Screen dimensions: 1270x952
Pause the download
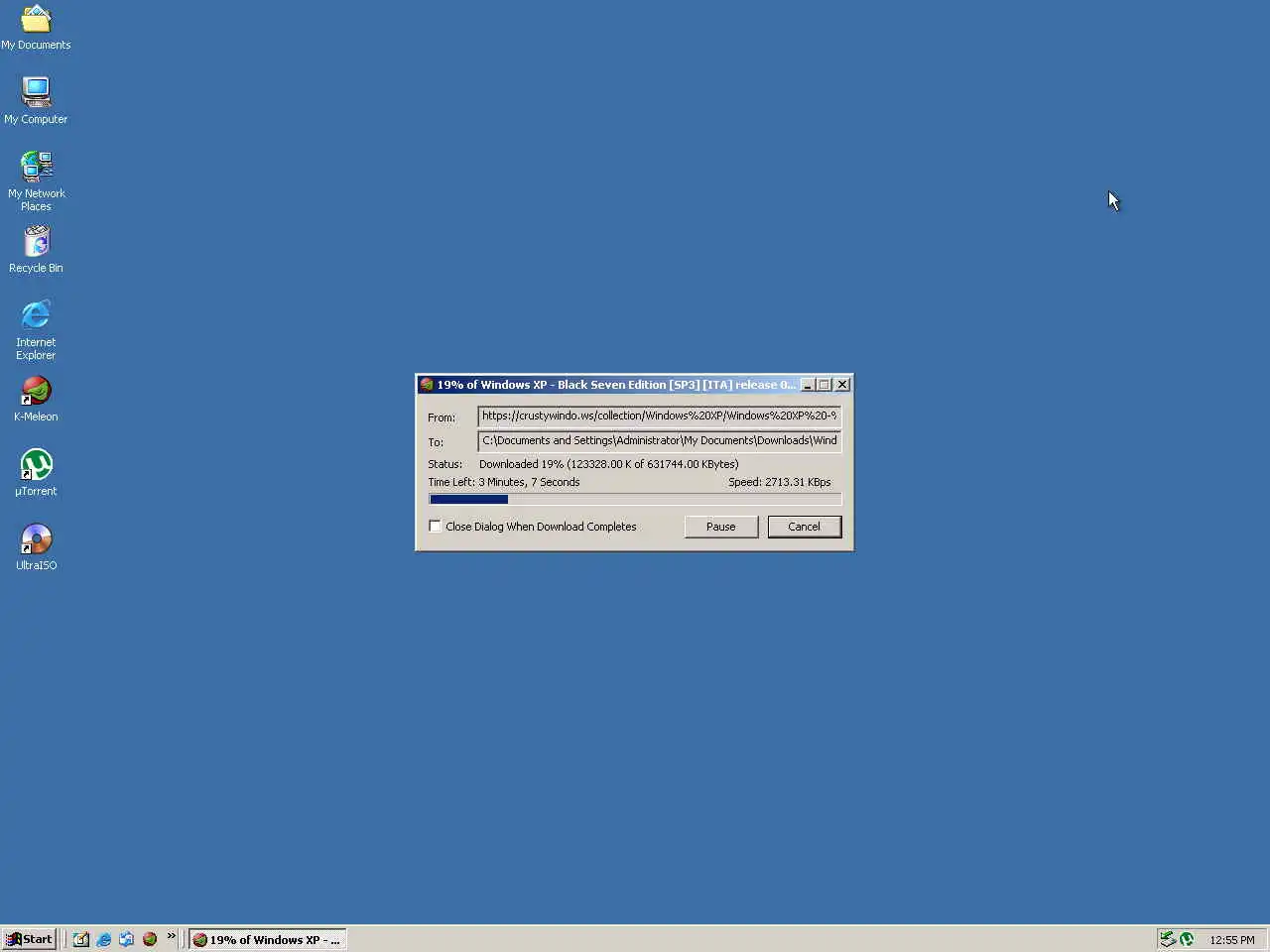721,527
